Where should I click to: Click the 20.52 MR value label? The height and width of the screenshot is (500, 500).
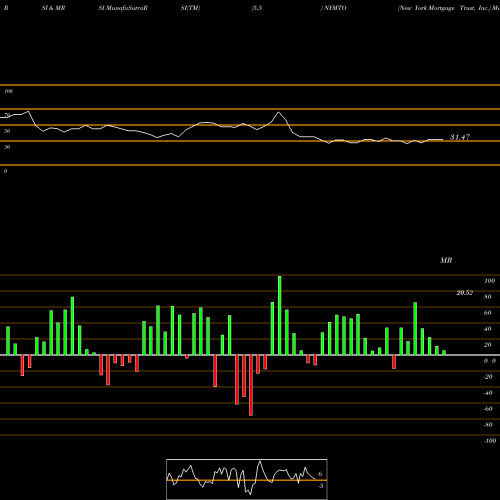[x=465, y=293]
